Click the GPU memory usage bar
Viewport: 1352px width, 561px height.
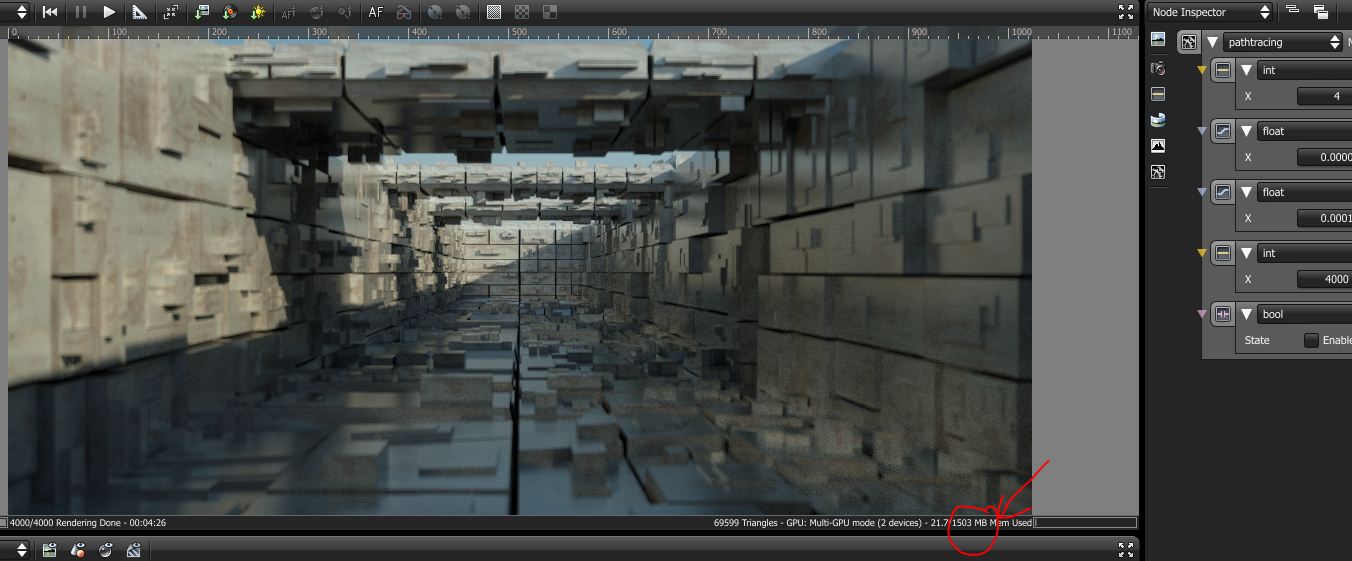[x=1085, y=522]
